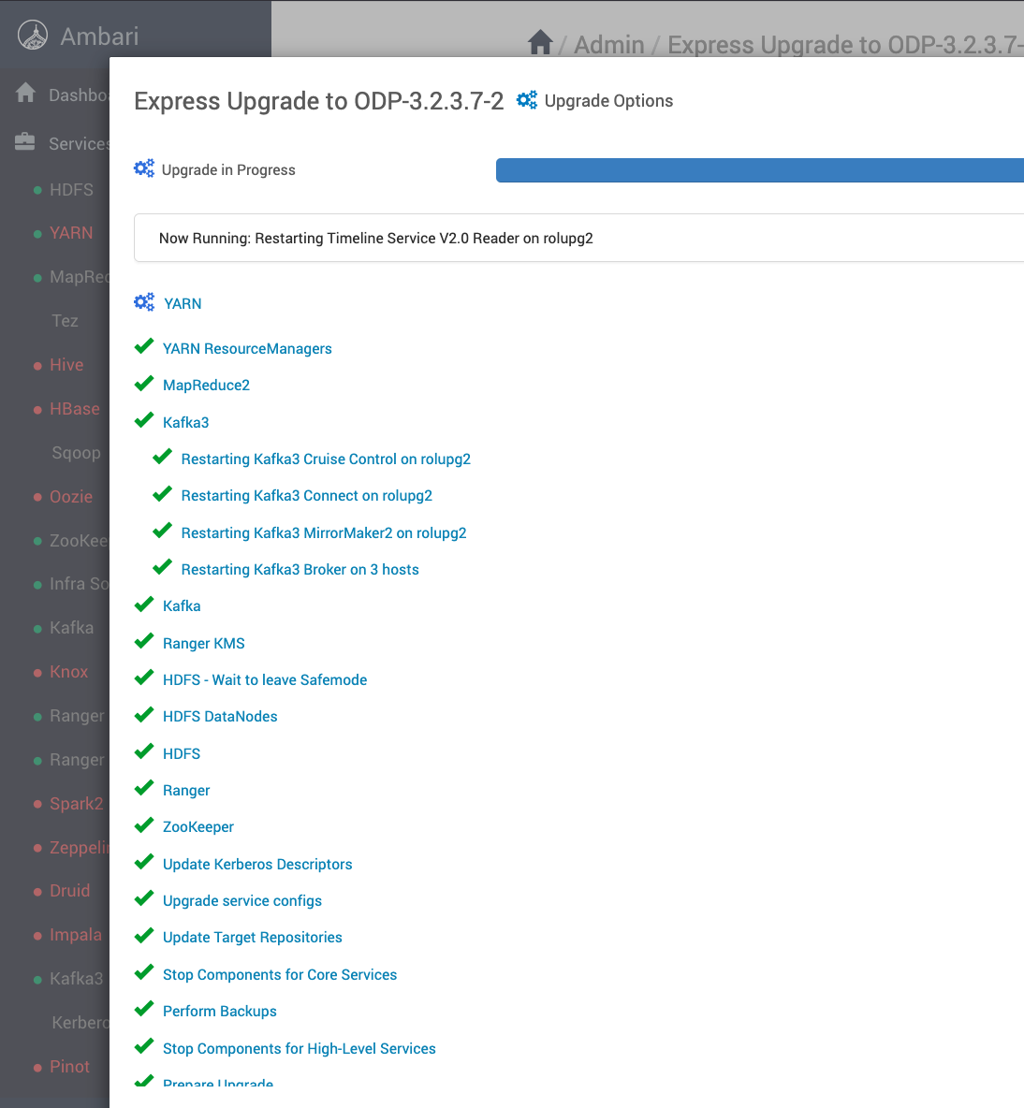Select HBase in sidebar services
The width and height of the screenshot is (1024, 1108).
pos(74,409)
